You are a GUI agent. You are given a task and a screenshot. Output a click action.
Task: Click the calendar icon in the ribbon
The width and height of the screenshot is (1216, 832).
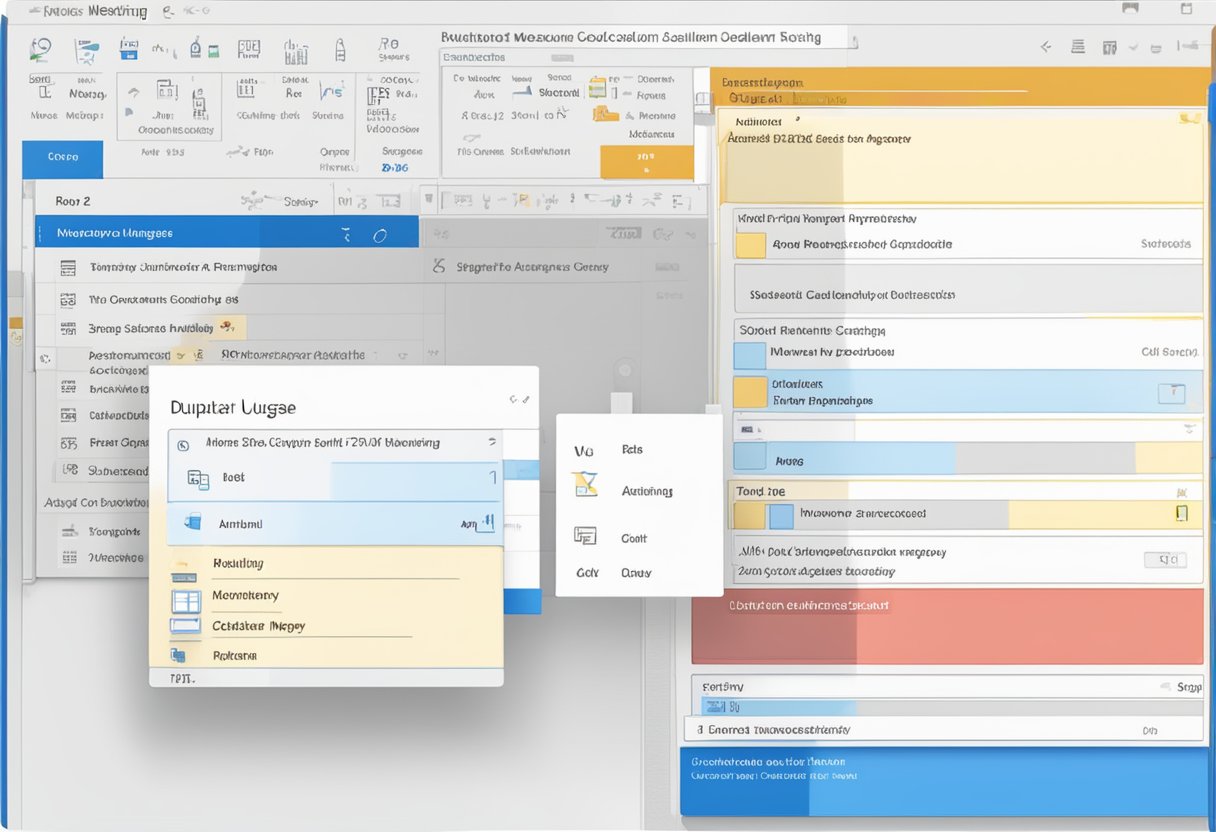tap(128, 48)
